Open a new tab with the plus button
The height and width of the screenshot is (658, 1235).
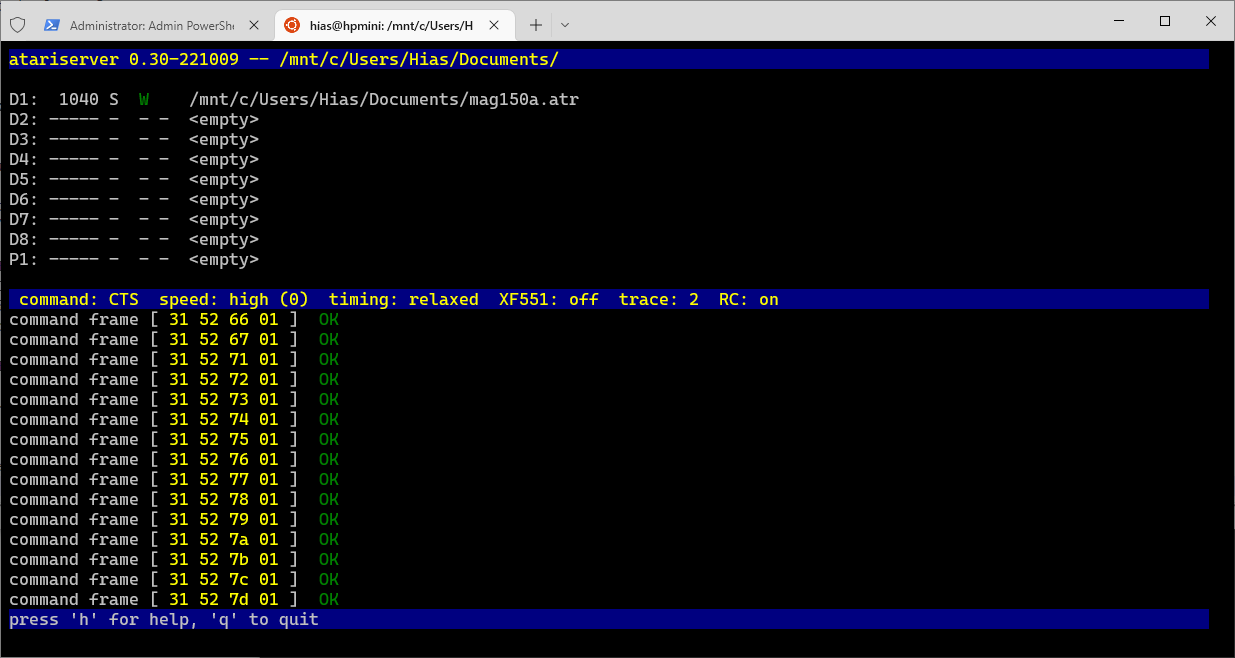point(536,24)
